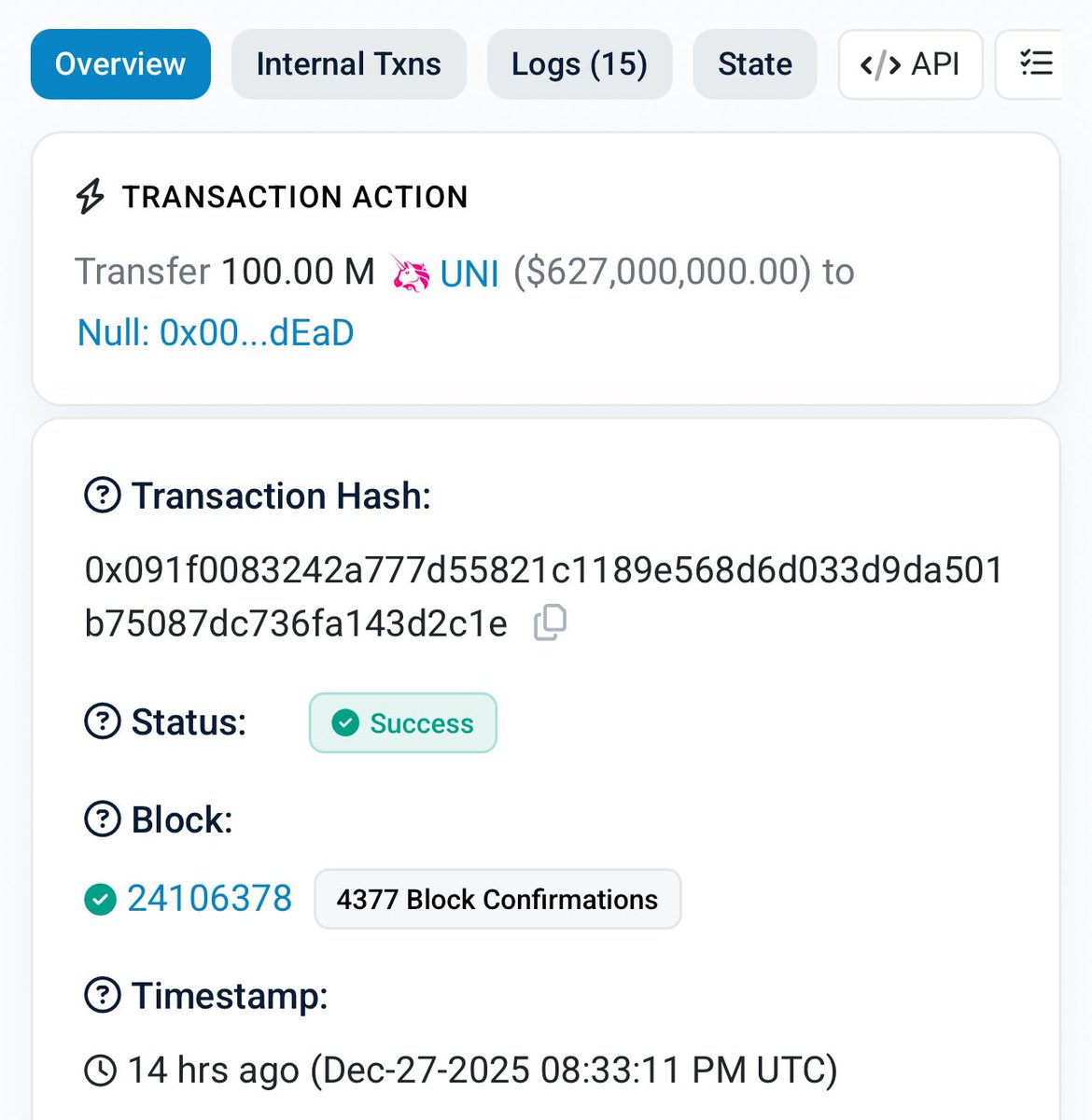The image size is (1092, 1120).
Task: Open the Internal Txns tab
Action: coord(348,64)
